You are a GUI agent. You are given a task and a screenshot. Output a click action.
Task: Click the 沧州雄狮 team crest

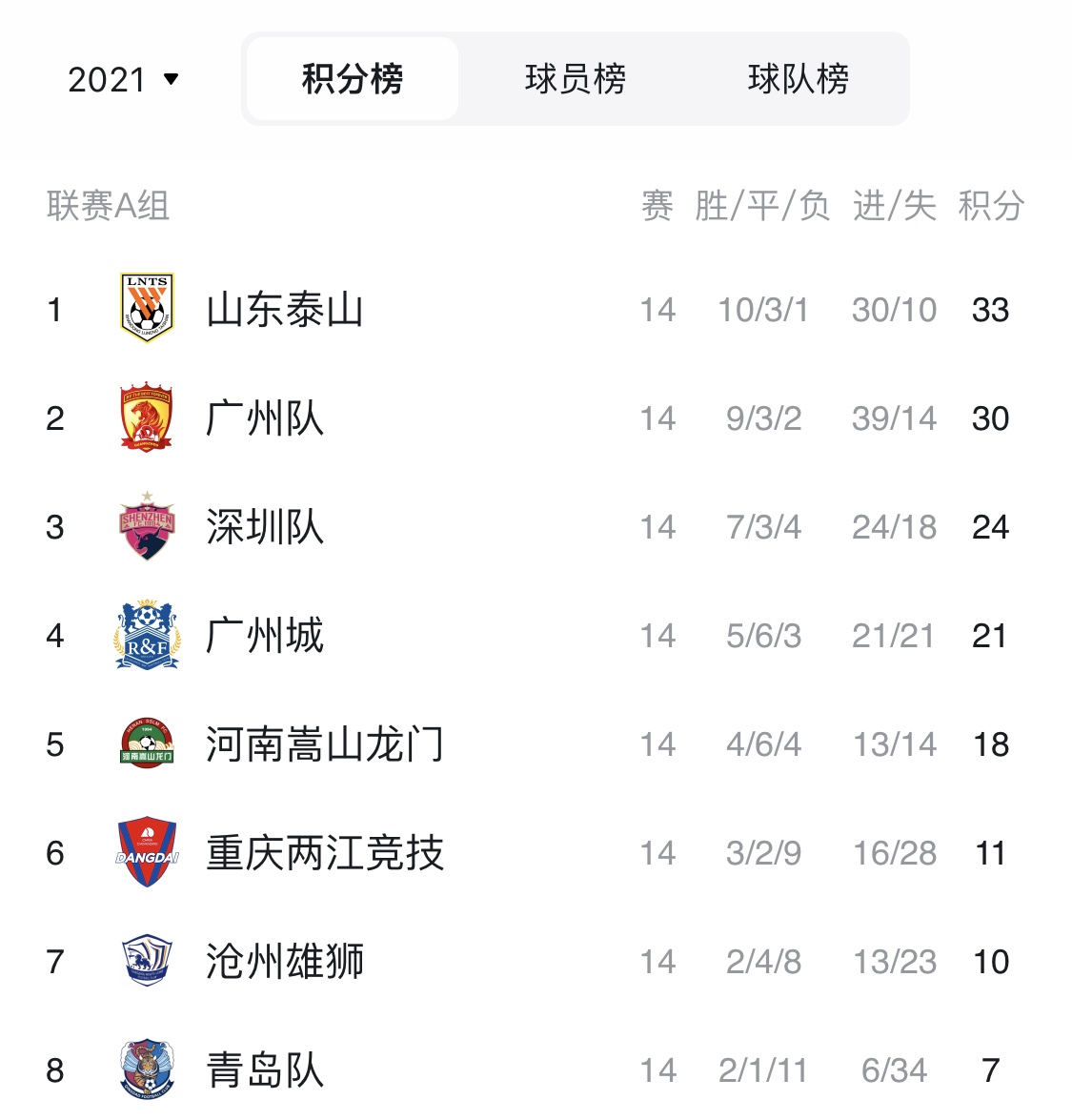point(147,961)
